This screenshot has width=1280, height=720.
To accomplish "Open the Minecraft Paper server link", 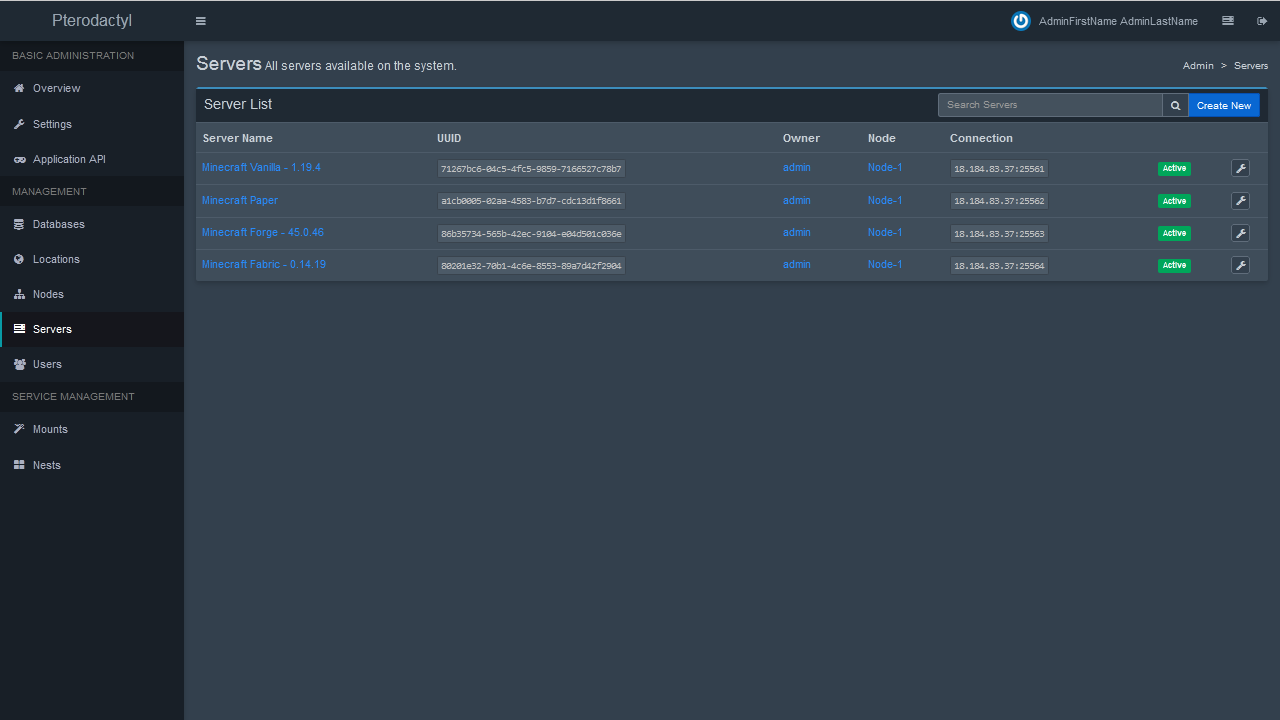I will click(x=240, y=200).
